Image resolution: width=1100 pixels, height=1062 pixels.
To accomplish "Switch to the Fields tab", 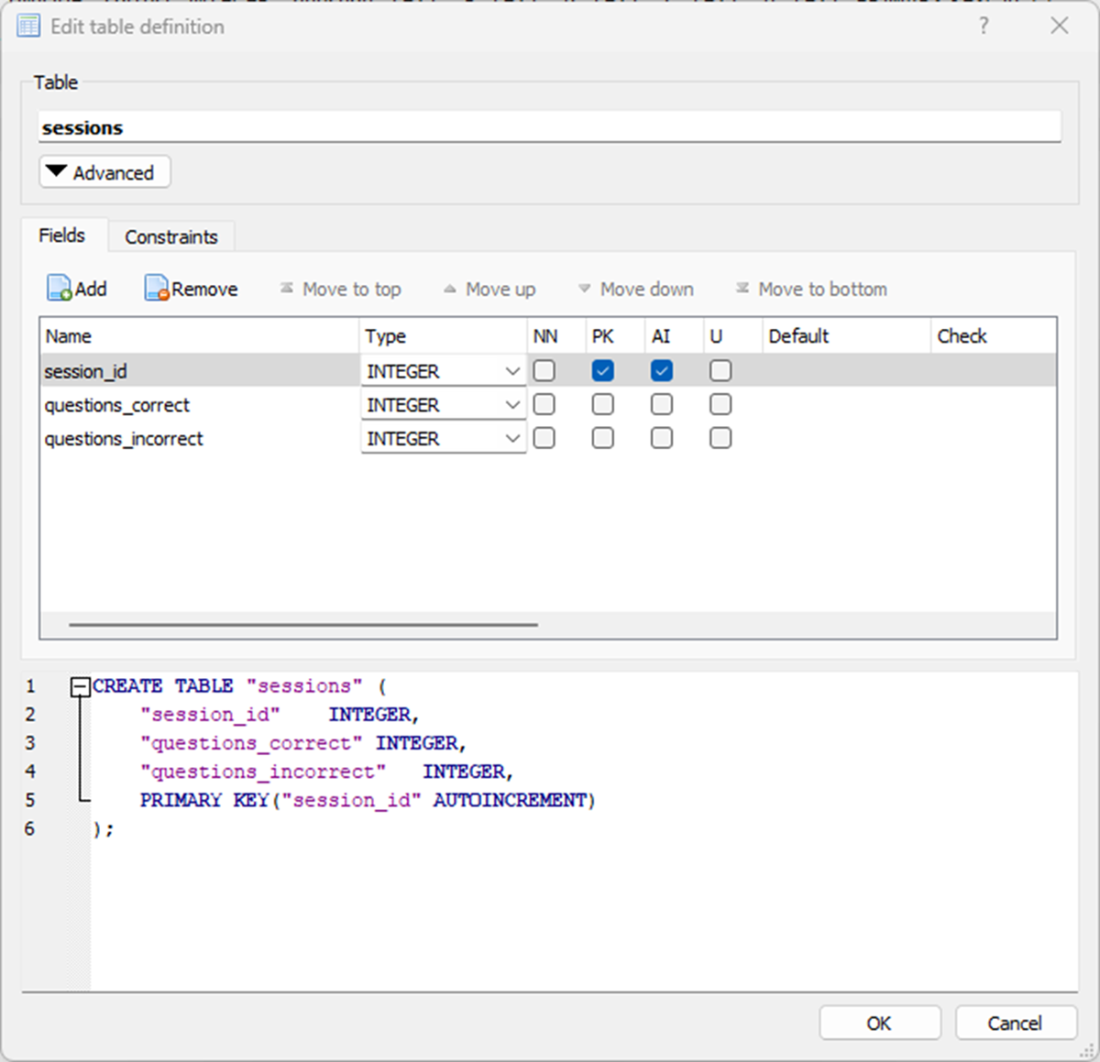I will pyautogui.click(x=62, y=235).
